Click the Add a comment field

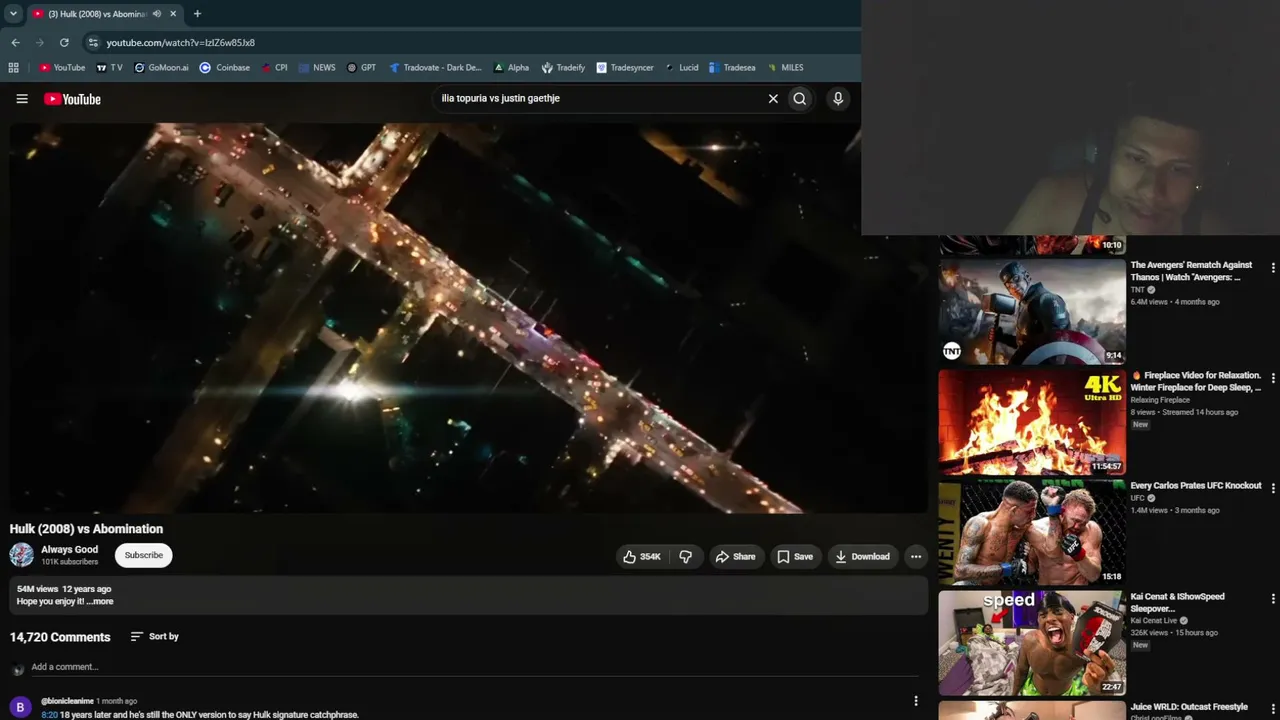click(475, 667)
